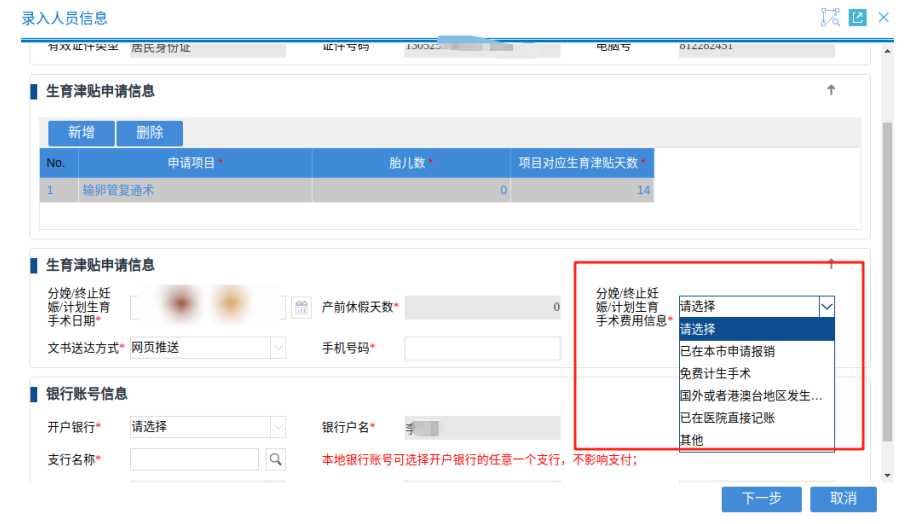
Task: Toggle the 手术费用信息 dropdown arrow
Action: (826, 307)
